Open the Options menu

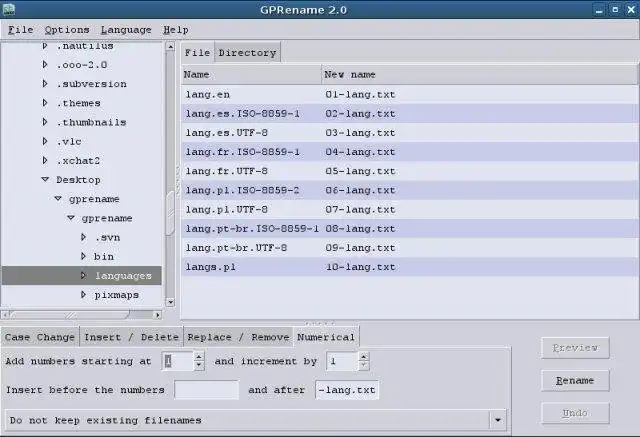[x=67, y=30]
